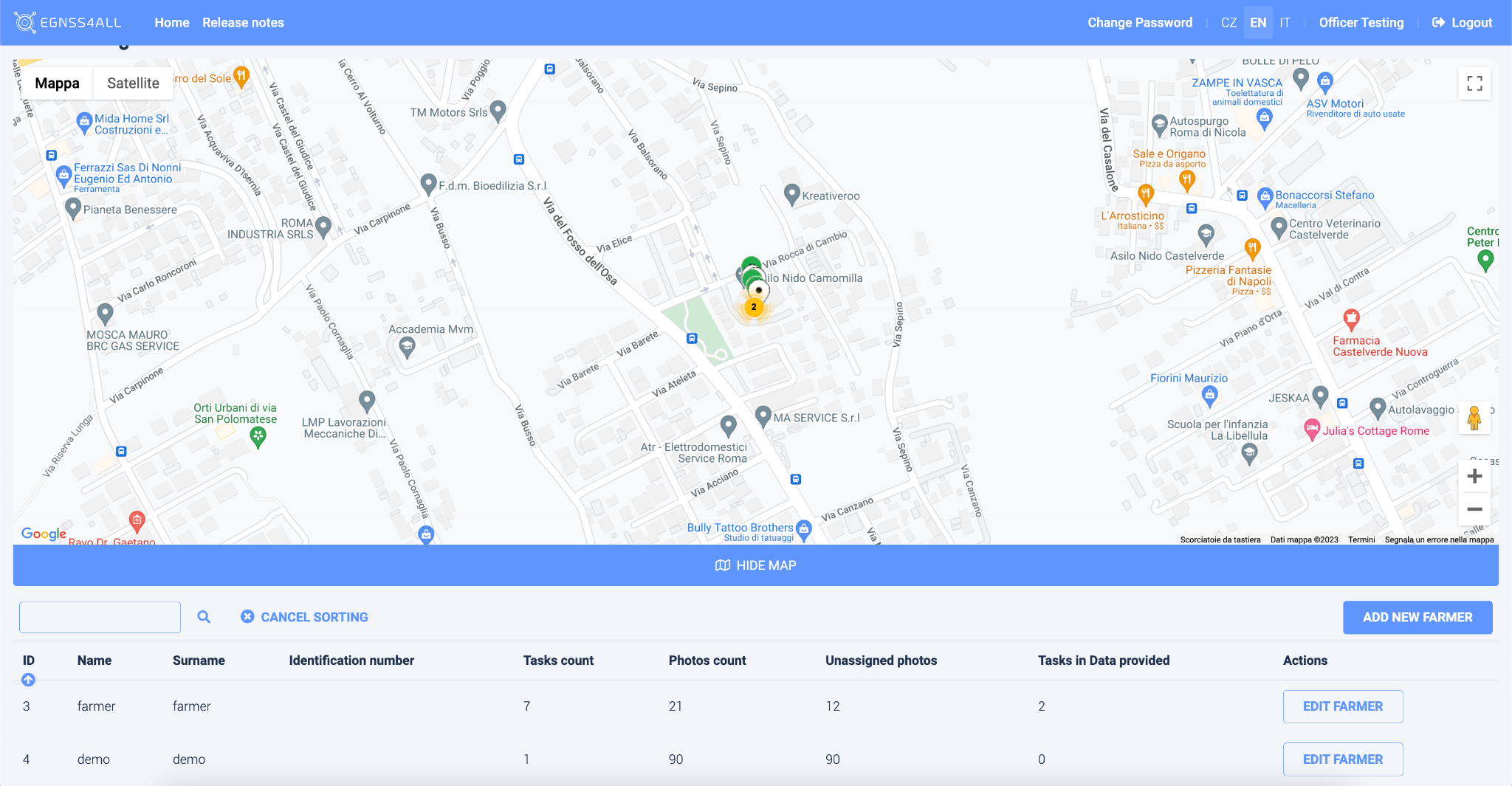Click the ASV Motori shopping pin
Screen dimensions: 1512x786
[x=1325, y=82]
